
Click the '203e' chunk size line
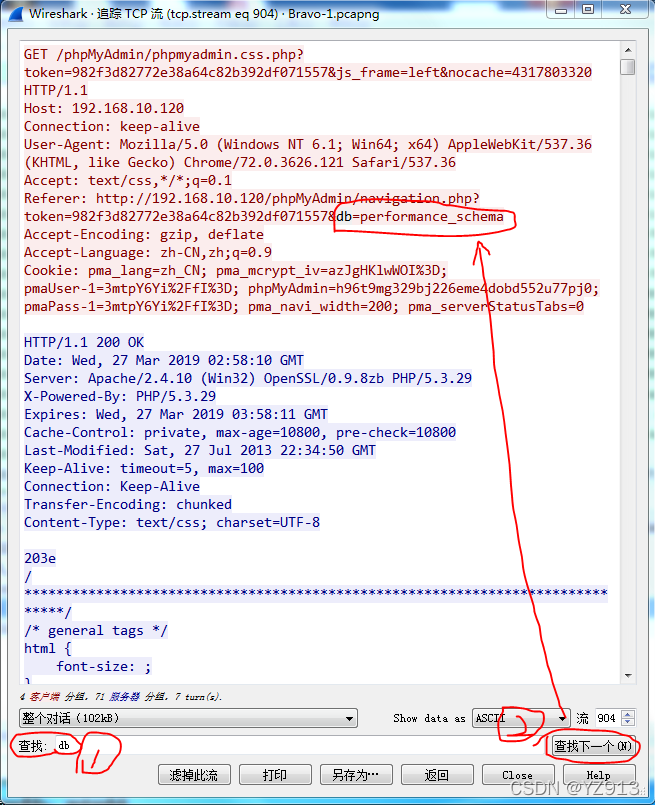[x=40, y=558]
